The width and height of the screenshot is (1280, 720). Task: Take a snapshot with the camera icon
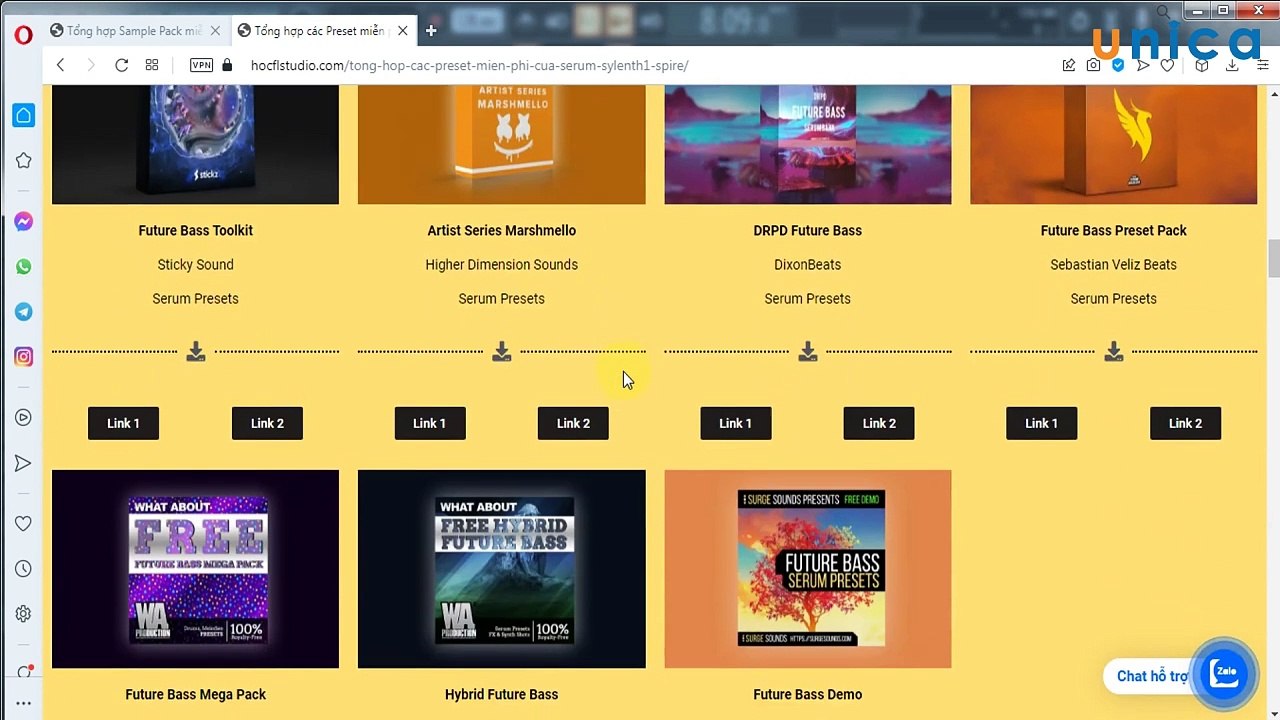tap(1094, 65)
